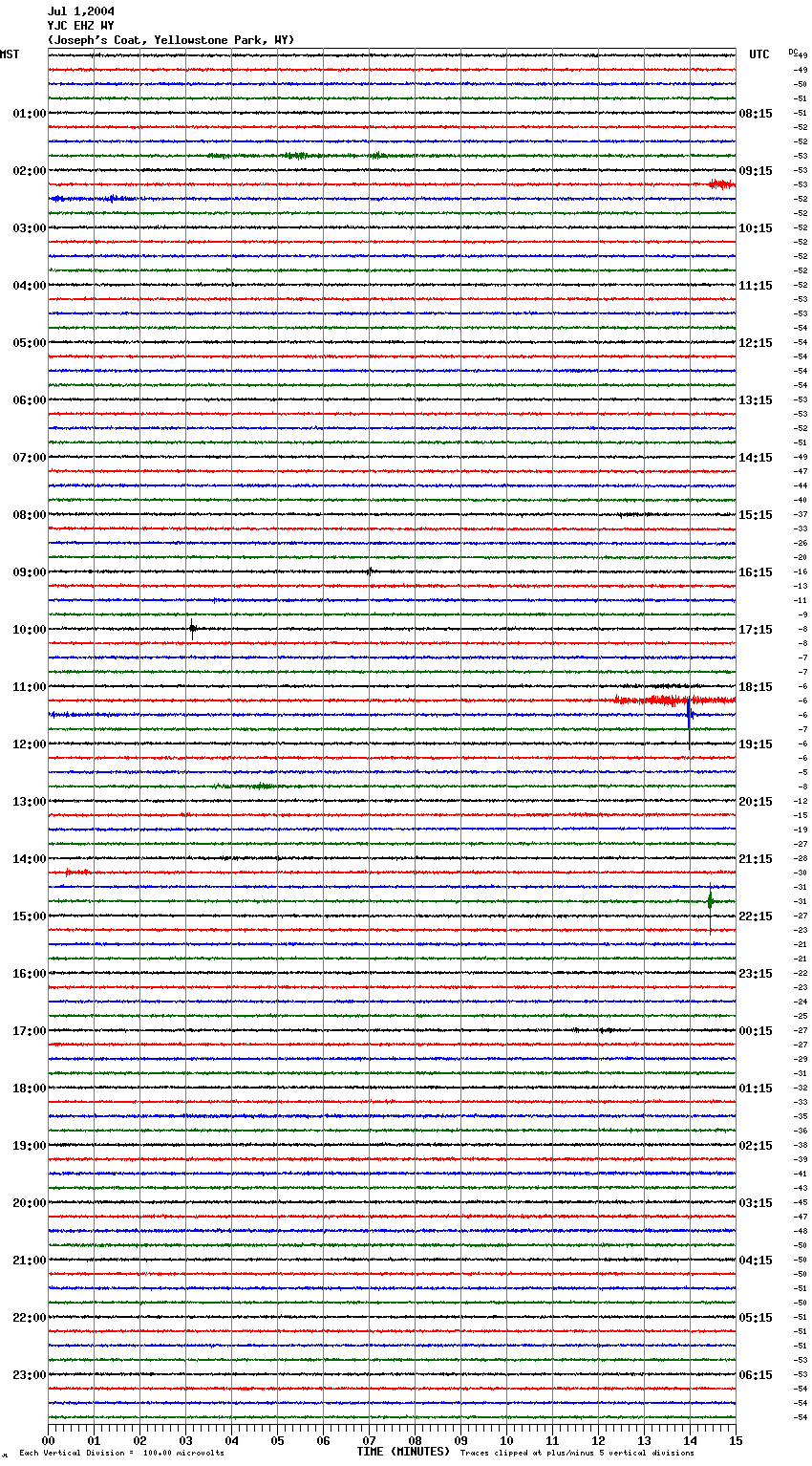This screenshot has height=1466, width=812.
Task: Click the 'Each Vertical Division = 100.00 microvolts' note
Action: [121, 1453]
